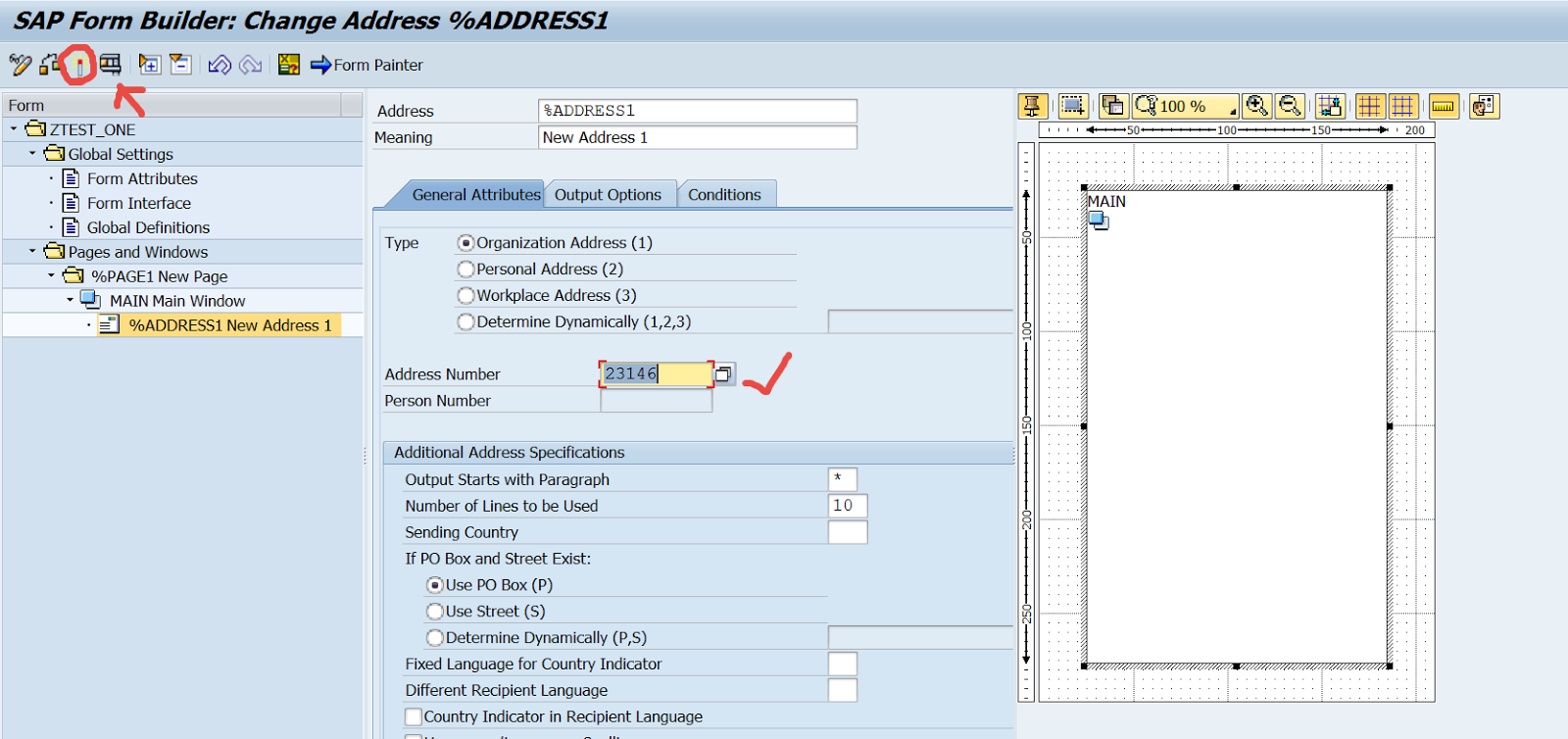This screenshot has width=1568, height=739.
Task: Select %ADDRESS1 New Address 1 node
Action: (x=230, y=325)
